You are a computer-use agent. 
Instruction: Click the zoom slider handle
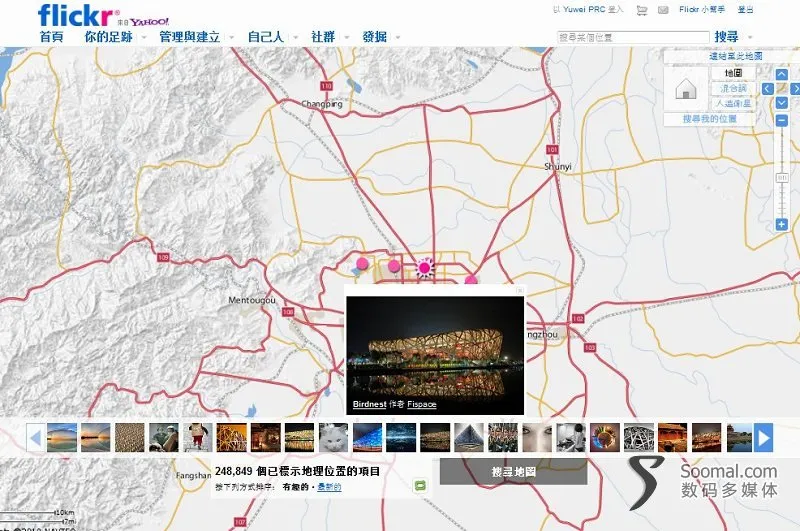point(782,178)
